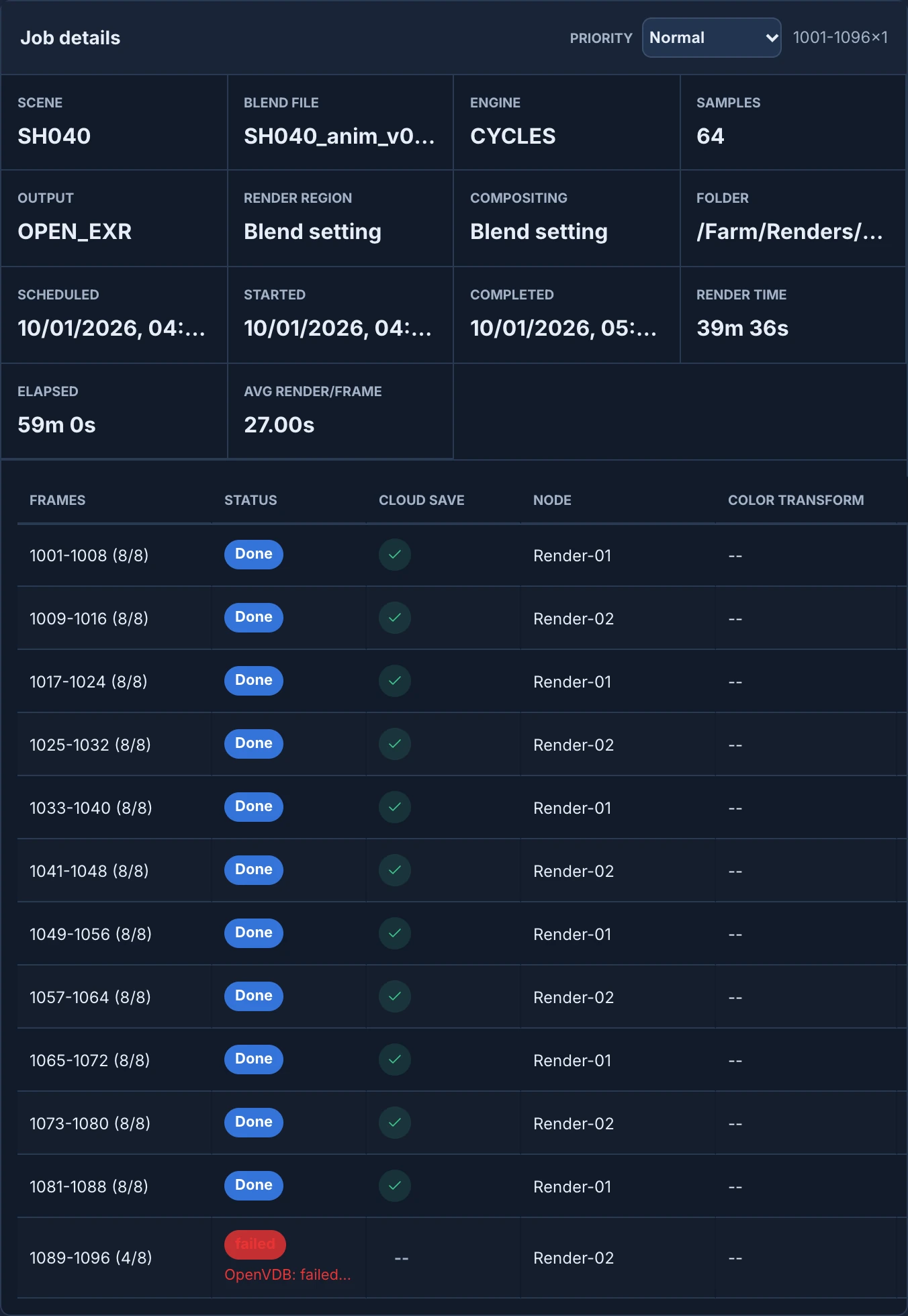The height and width of the screenshot is (1316, 908).
Task: Click cloud save checkmark for frames 1001-1008
Action: [x=395, y=555]
